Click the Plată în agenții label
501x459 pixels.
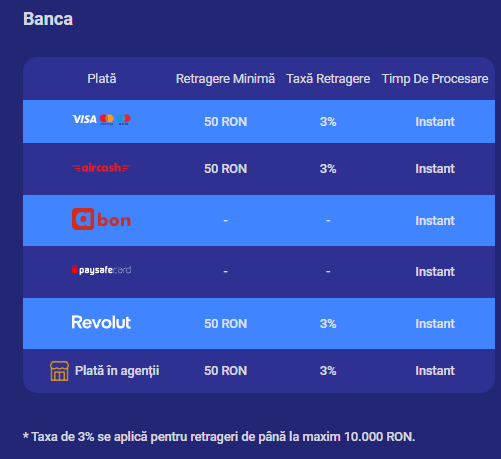pos(117,371)
